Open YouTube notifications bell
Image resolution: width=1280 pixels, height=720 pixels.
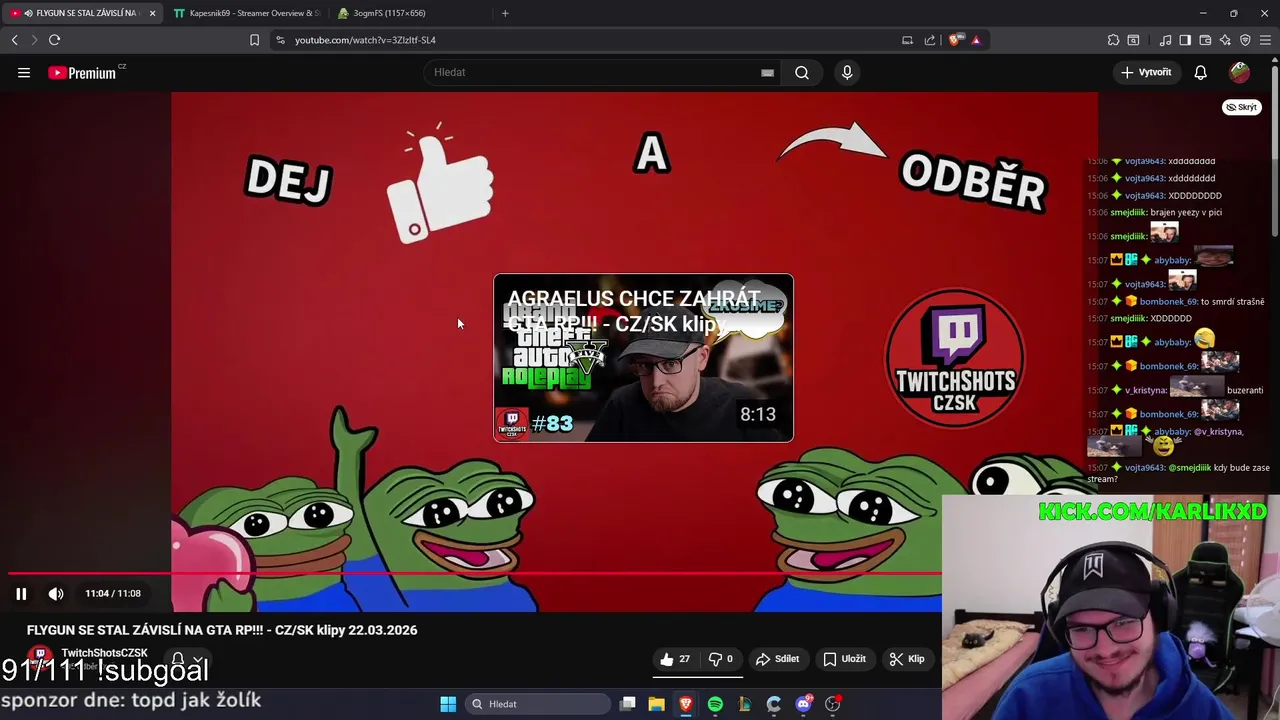click(x=1201, y=72)
